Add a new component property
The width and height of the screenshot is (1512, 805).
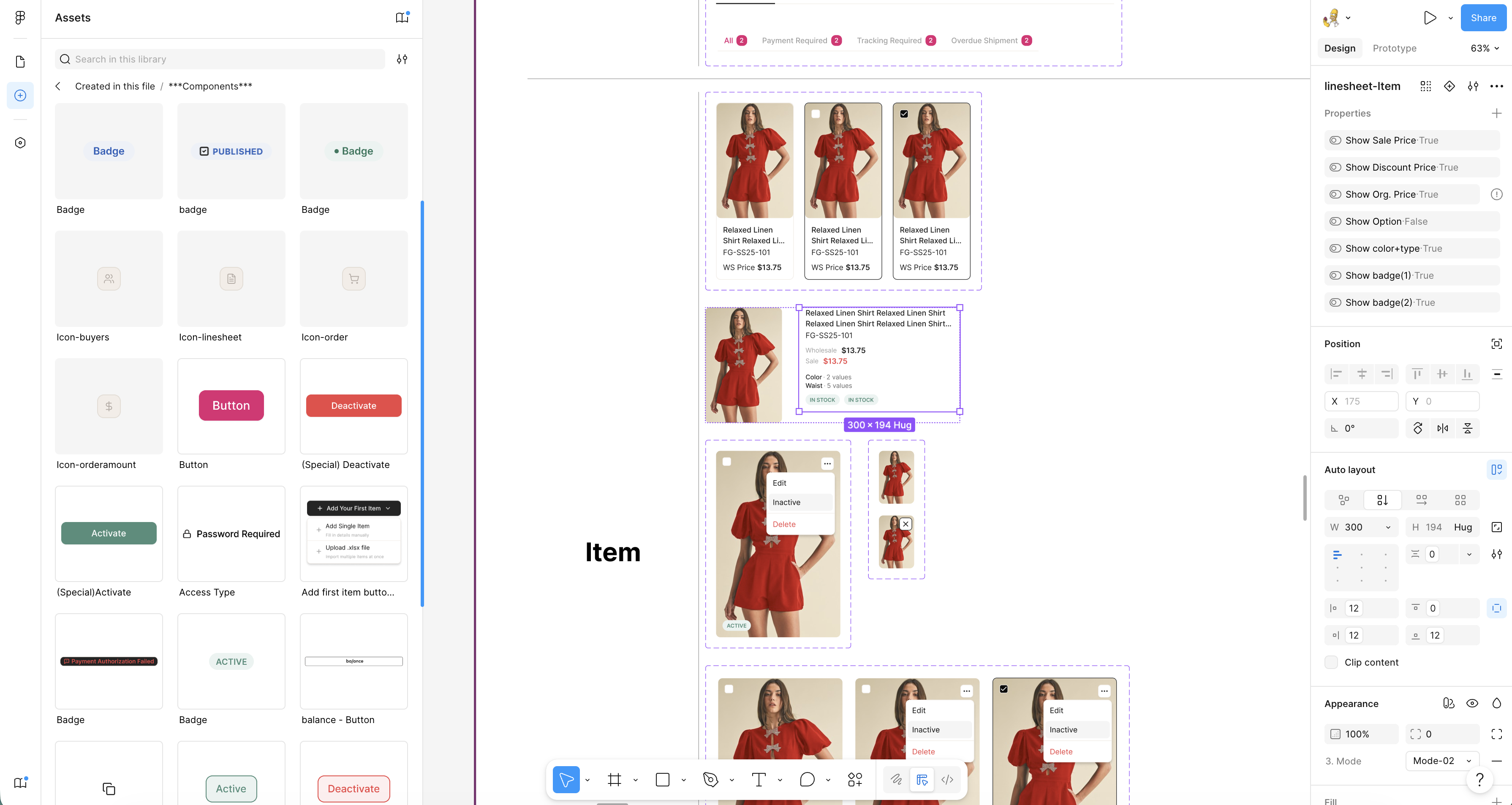(x=1497, y=113)
